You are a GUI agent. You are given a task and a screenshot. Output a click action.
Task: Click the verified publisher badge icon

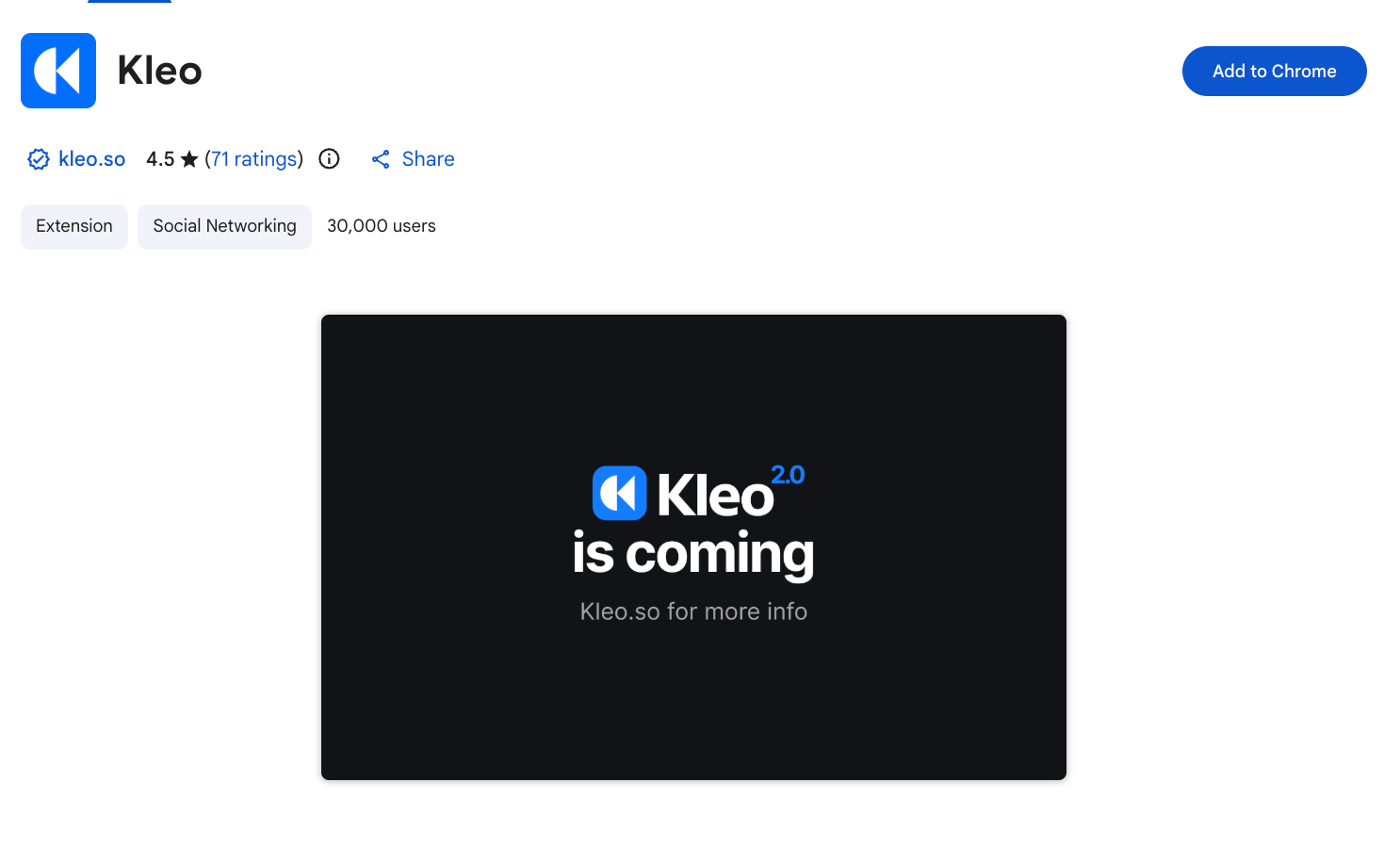click(39, 159)
